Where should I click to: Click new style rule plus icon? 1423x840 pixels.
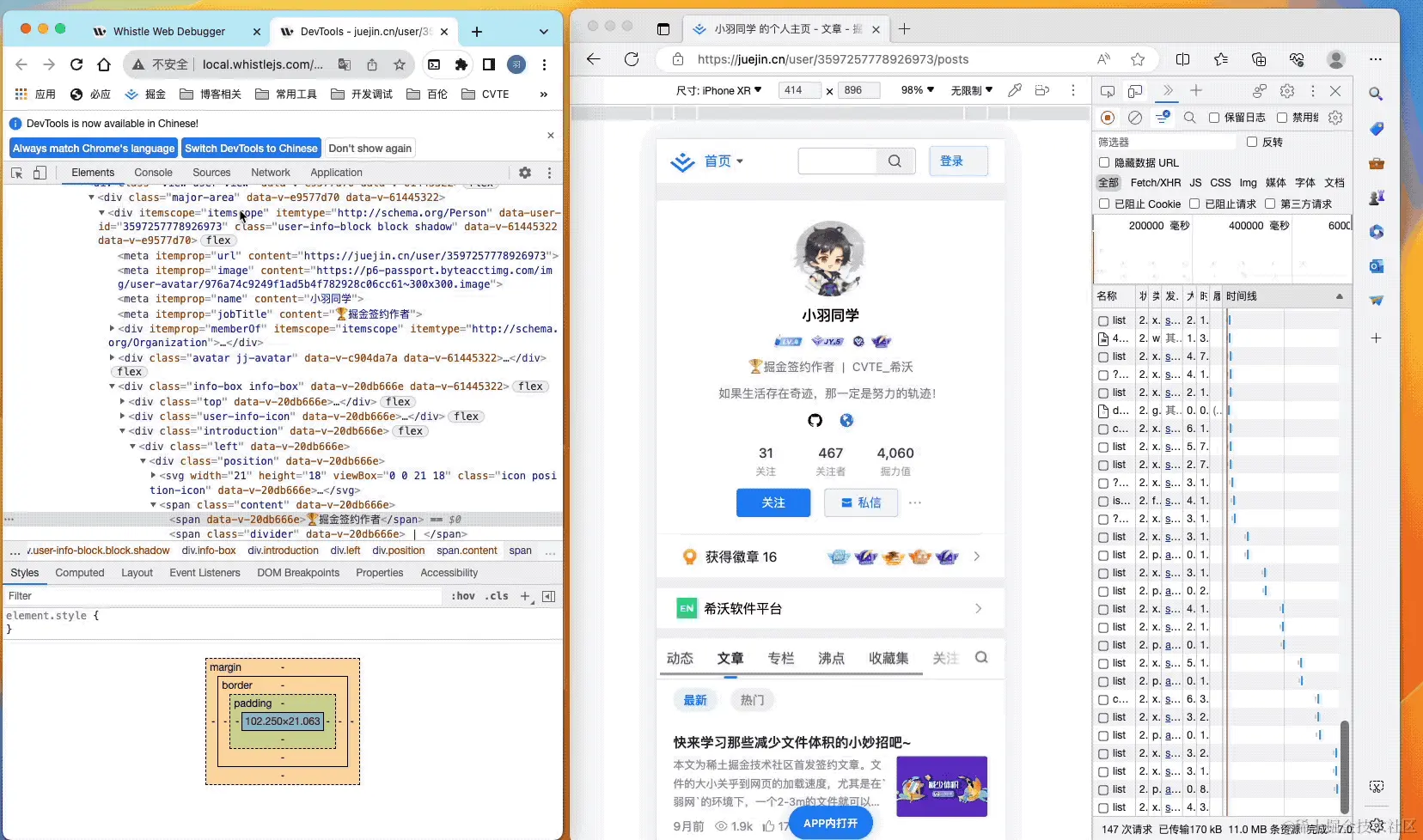click(526, 596)
